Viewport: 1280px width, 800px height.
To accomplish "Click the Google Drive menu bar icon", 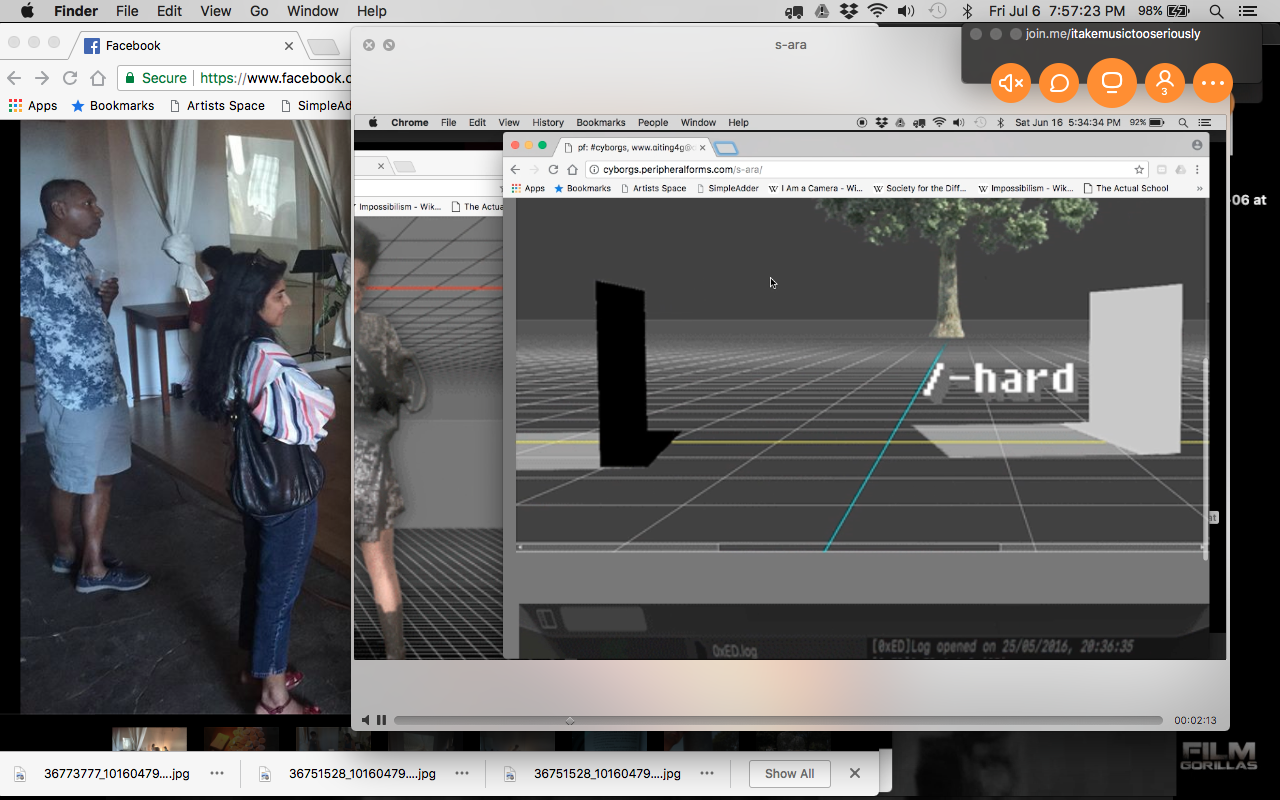I will (x=822, y=12).
